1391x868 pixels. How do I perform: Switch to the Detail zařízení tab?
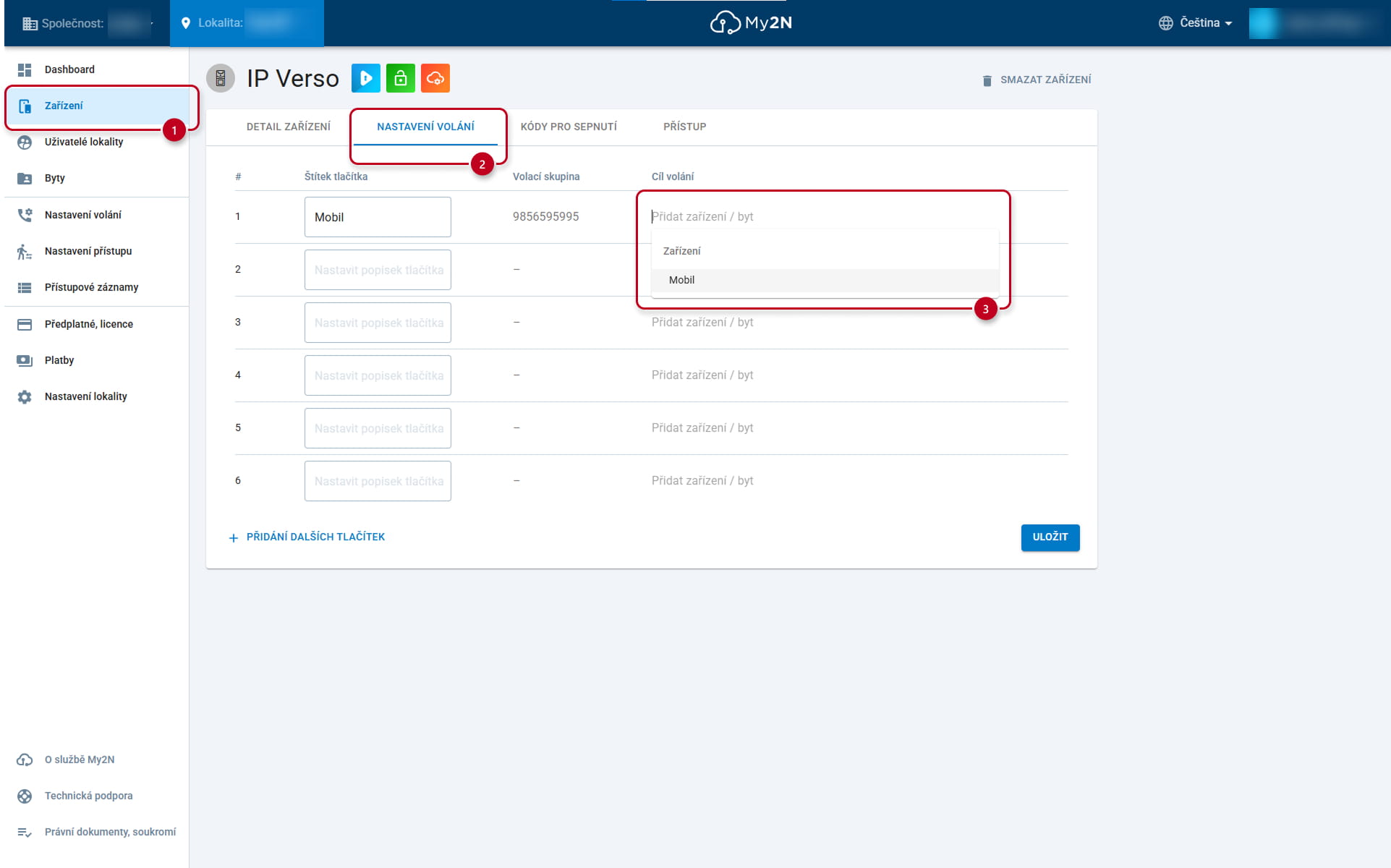[289, 127]
